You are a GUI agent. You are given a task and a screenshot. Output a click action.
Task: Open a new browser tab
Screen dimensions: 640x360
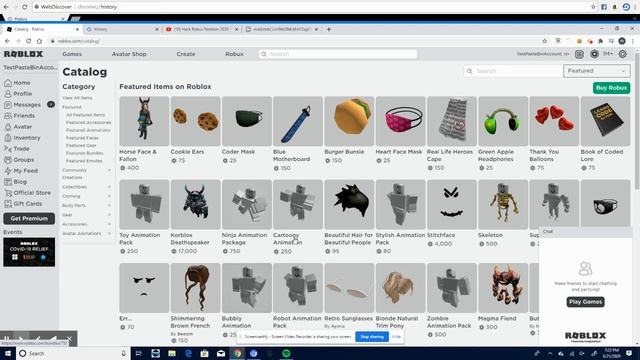[329, 29]
